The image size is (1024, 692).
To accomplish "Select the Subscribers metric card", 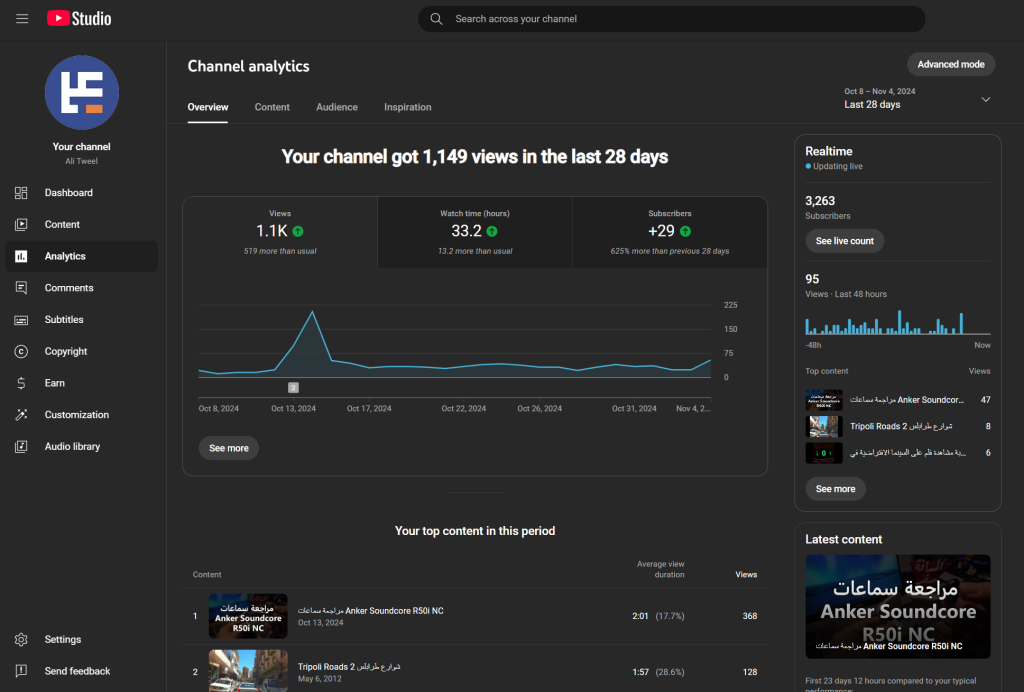I will [x=669, y=232].
